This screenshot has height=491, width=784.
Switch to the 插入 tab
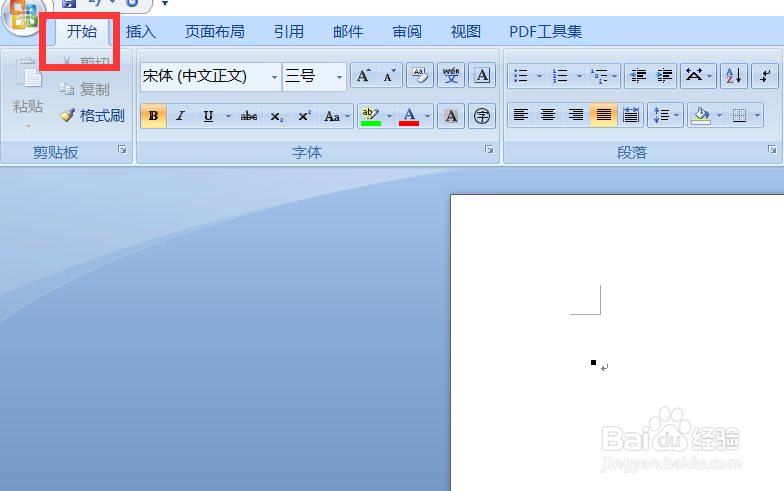(x=141, y=32)
